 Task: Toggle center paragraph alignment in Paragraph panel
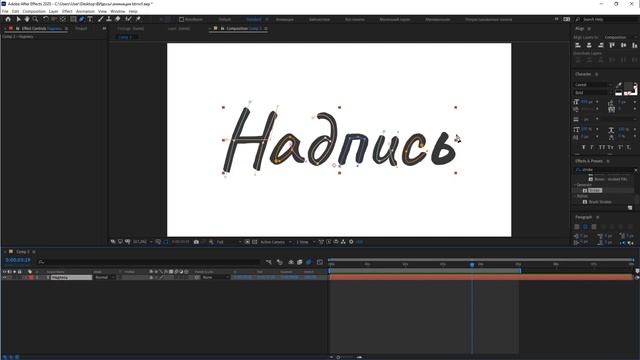coord(585,227)
